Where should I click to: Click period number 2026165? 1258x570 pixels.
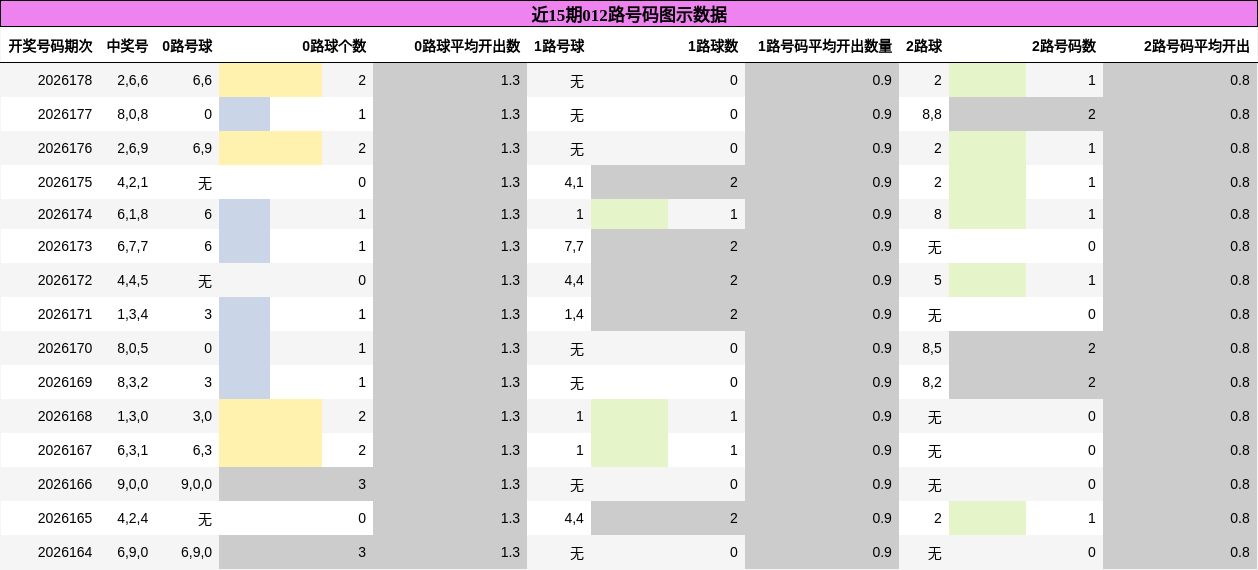click(x=65, y=518)
